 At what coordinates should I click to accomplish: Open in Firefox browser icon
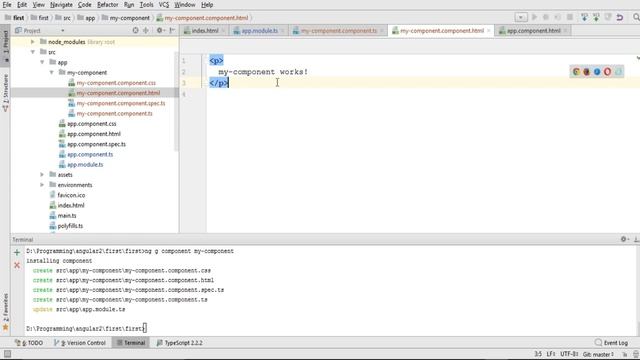(587, 72)
